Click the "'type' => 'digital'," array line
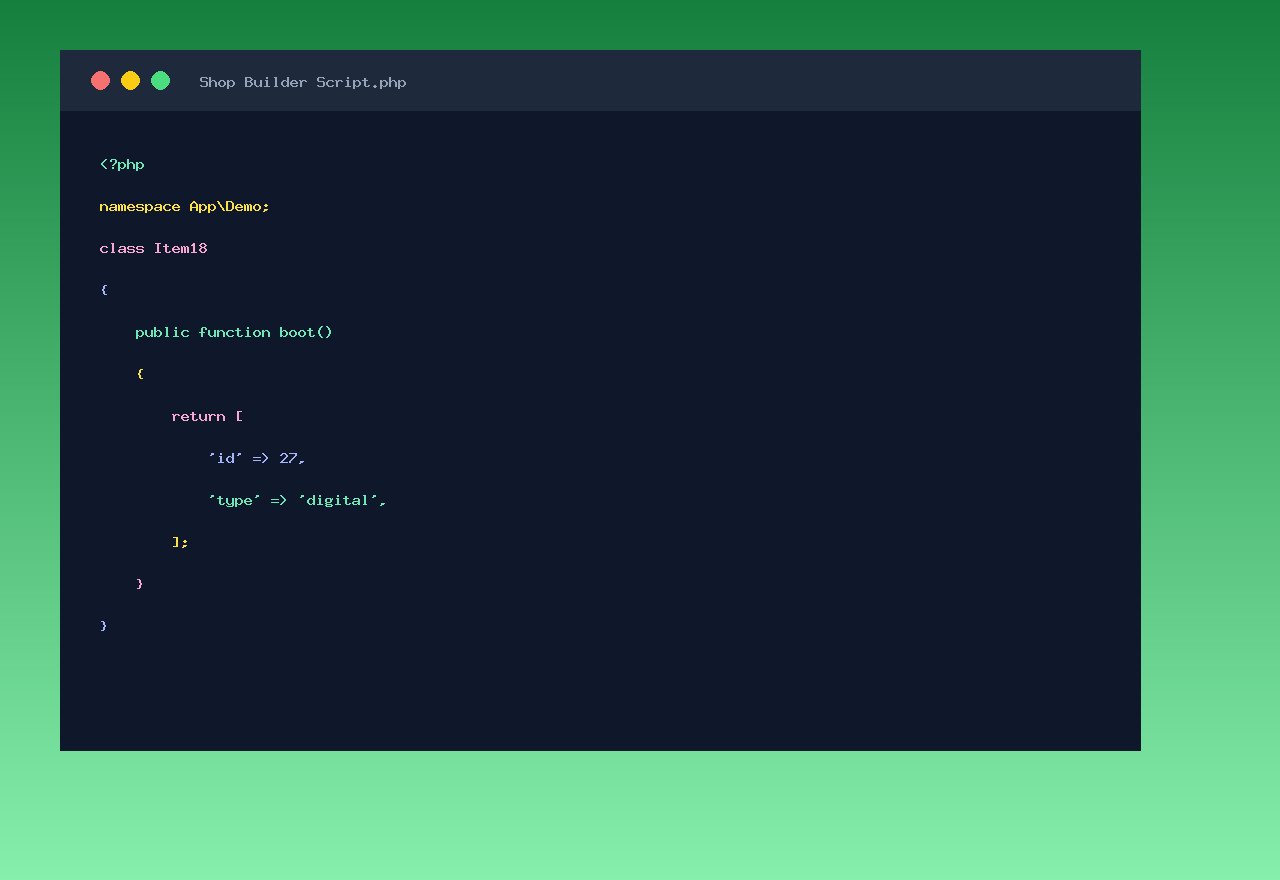 (297, 500)
